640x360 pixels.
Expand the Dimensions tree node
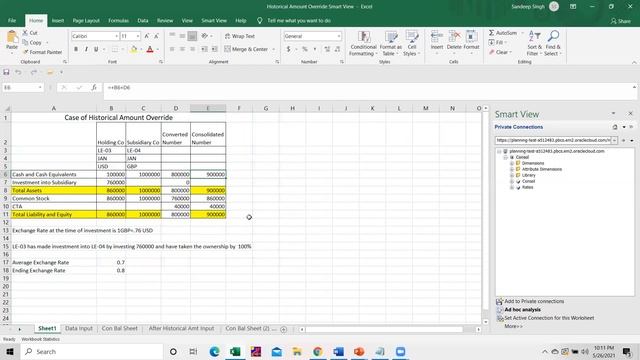pos(512,163)
